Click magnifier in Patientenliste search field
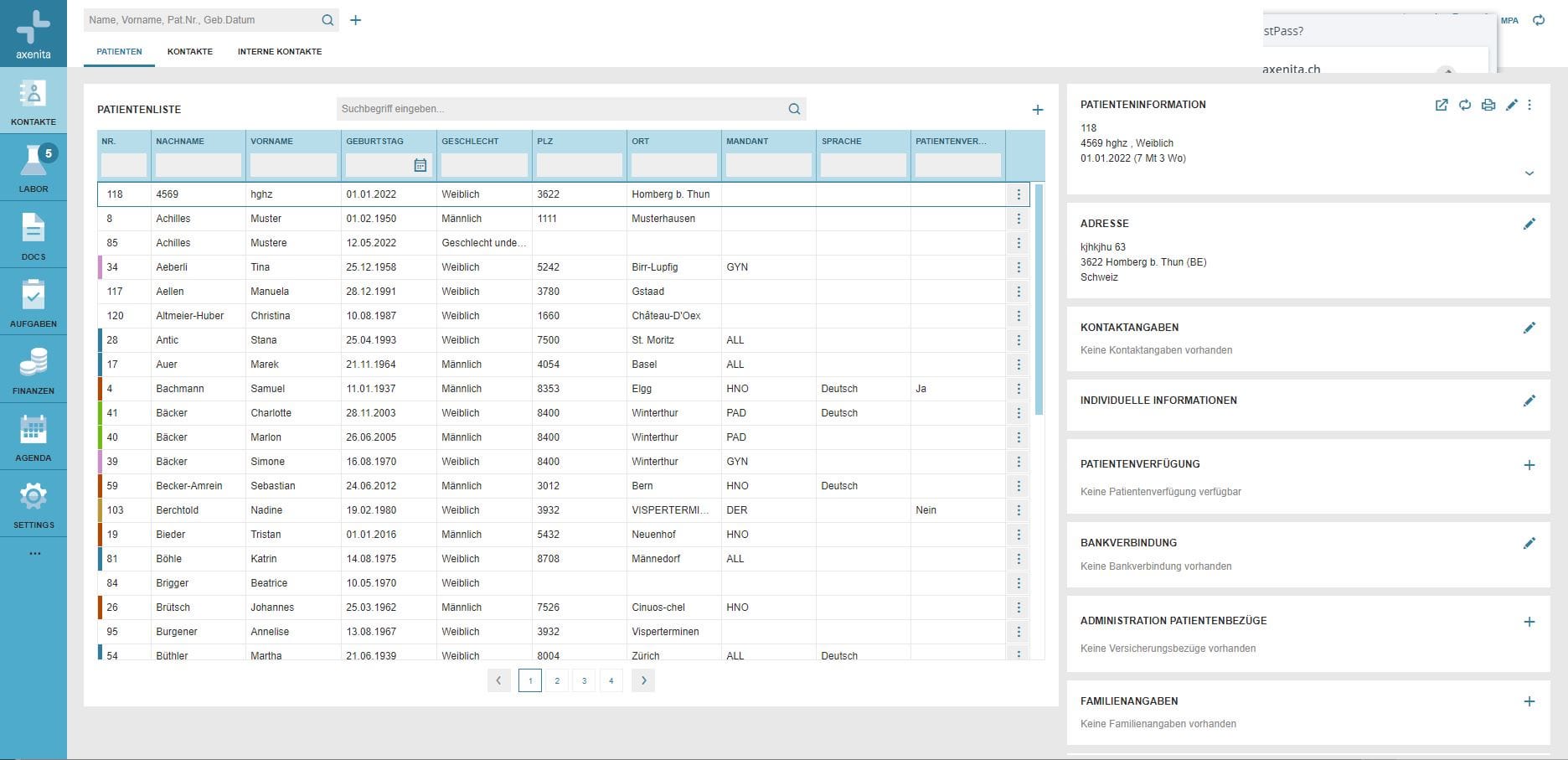This screenshot has width=1568, height=760. (x=794, y=109)
